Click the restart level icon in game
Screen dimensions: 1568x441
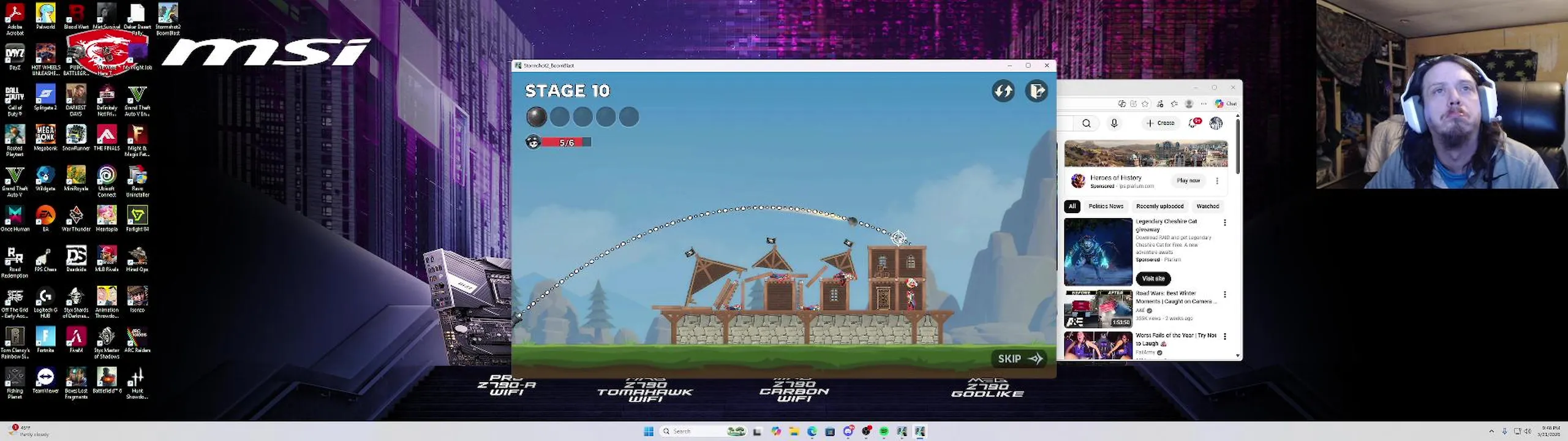coord(1003,91)
